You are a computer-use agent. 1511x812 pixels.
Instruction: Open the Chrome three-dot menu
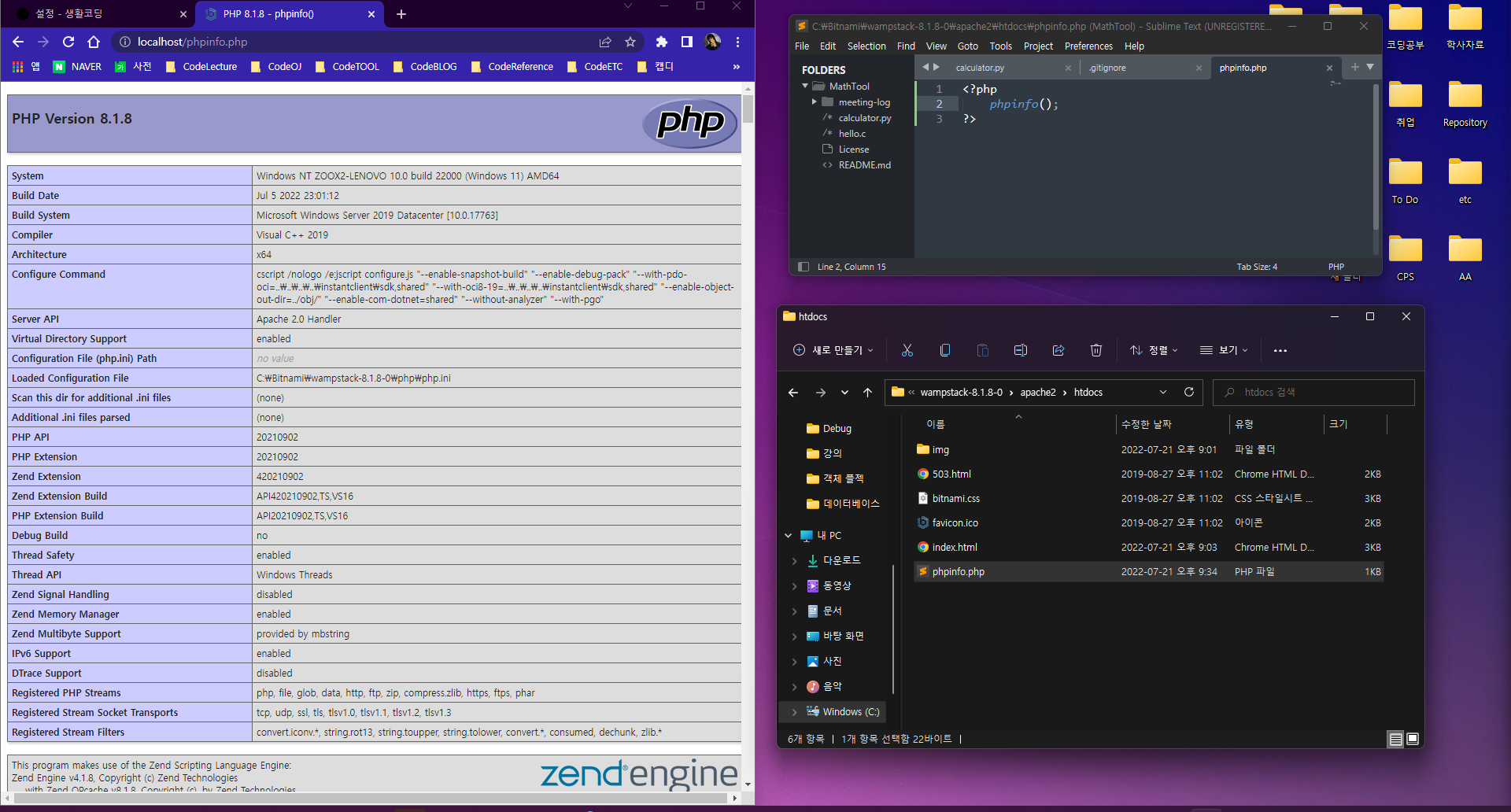click(x=737, y=42)
